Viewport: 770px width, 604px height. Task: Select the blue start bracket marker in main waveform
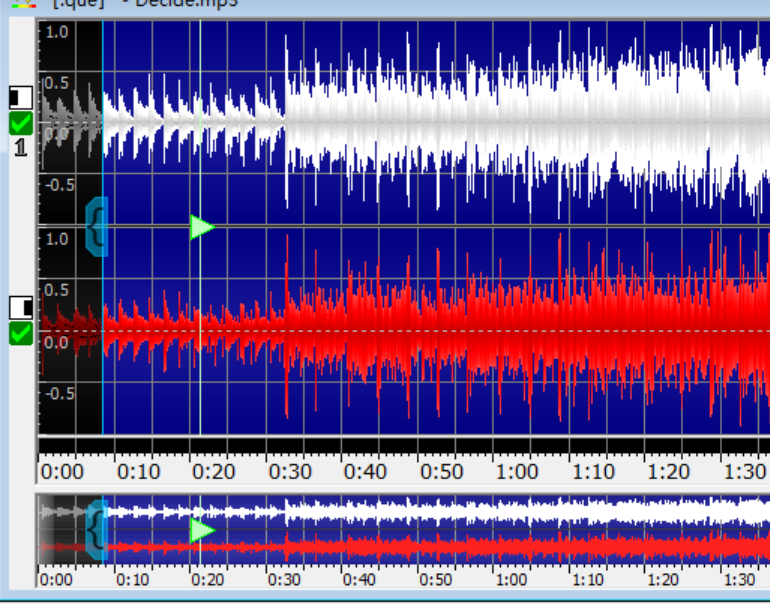coord(96,227)
